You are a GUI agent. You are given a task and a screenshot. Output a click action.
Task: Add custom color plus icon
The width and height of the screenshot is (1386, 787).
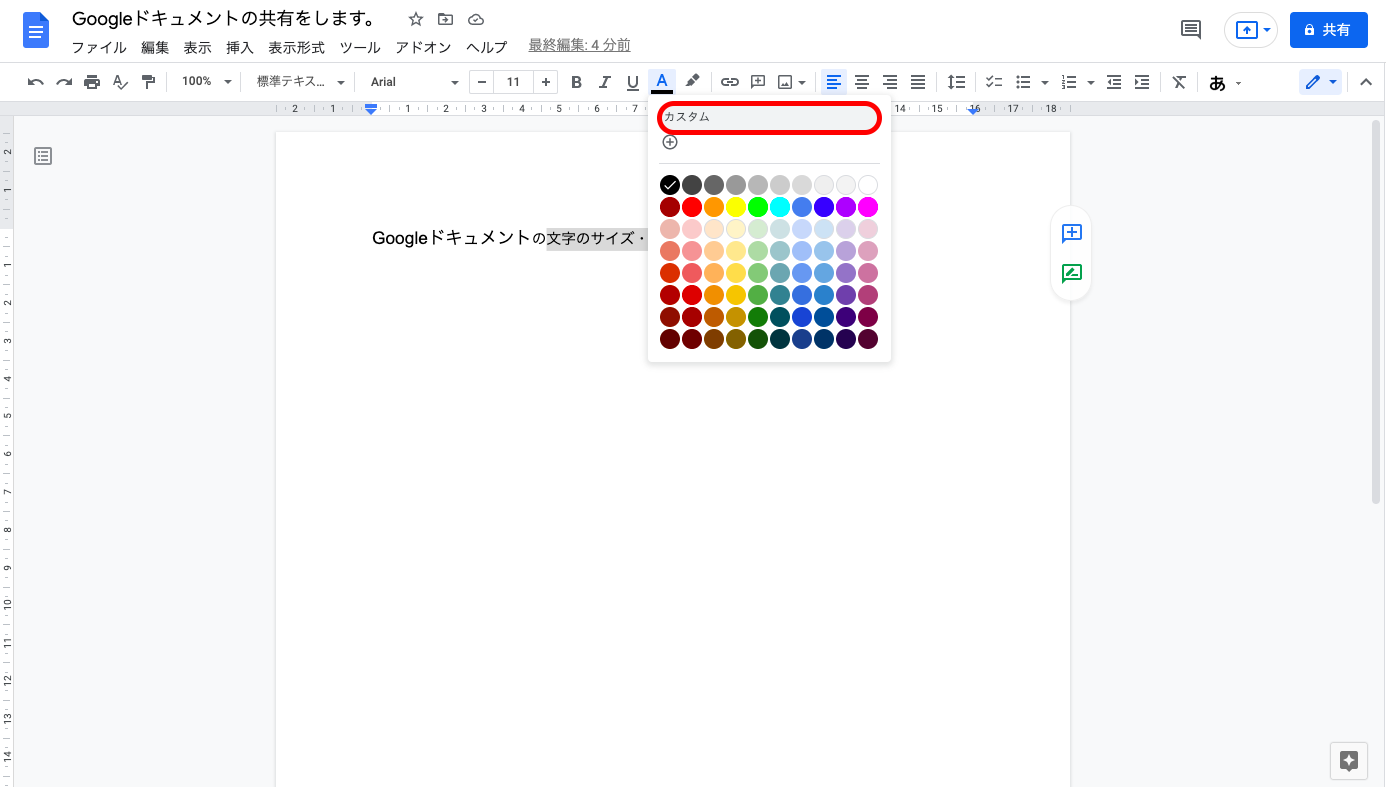point(670,142)
